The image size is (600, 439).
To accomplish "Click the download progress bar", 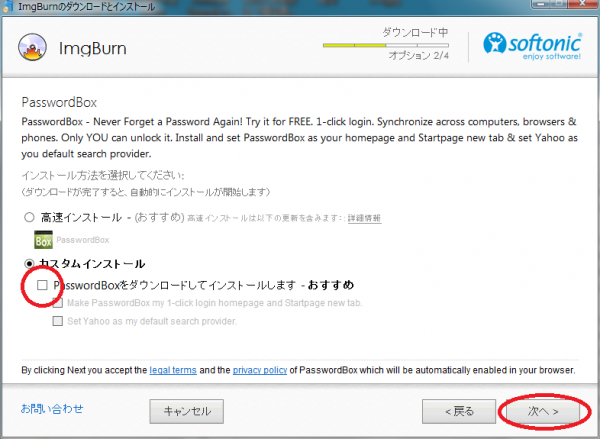I will tap(386, 45).
